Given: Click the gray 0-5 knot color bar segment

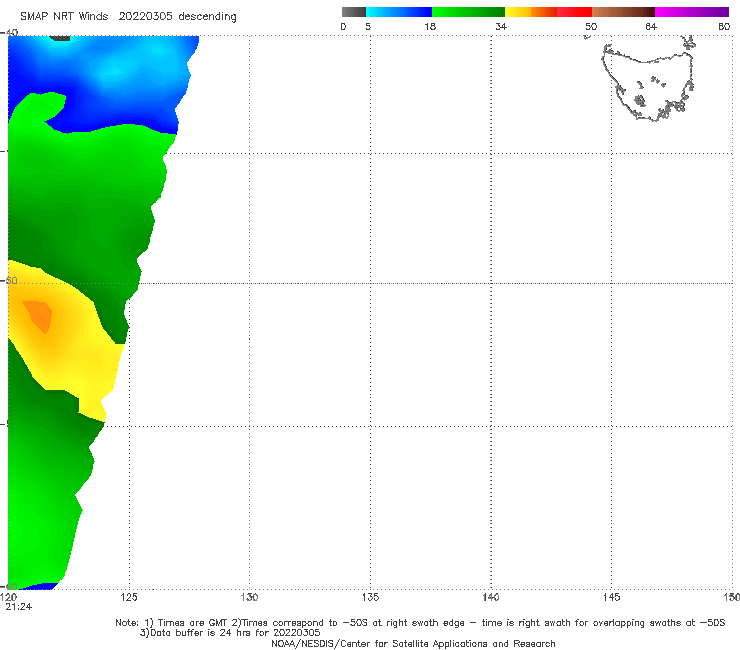Looking at the screenshot, I should [x=354, y=12].
